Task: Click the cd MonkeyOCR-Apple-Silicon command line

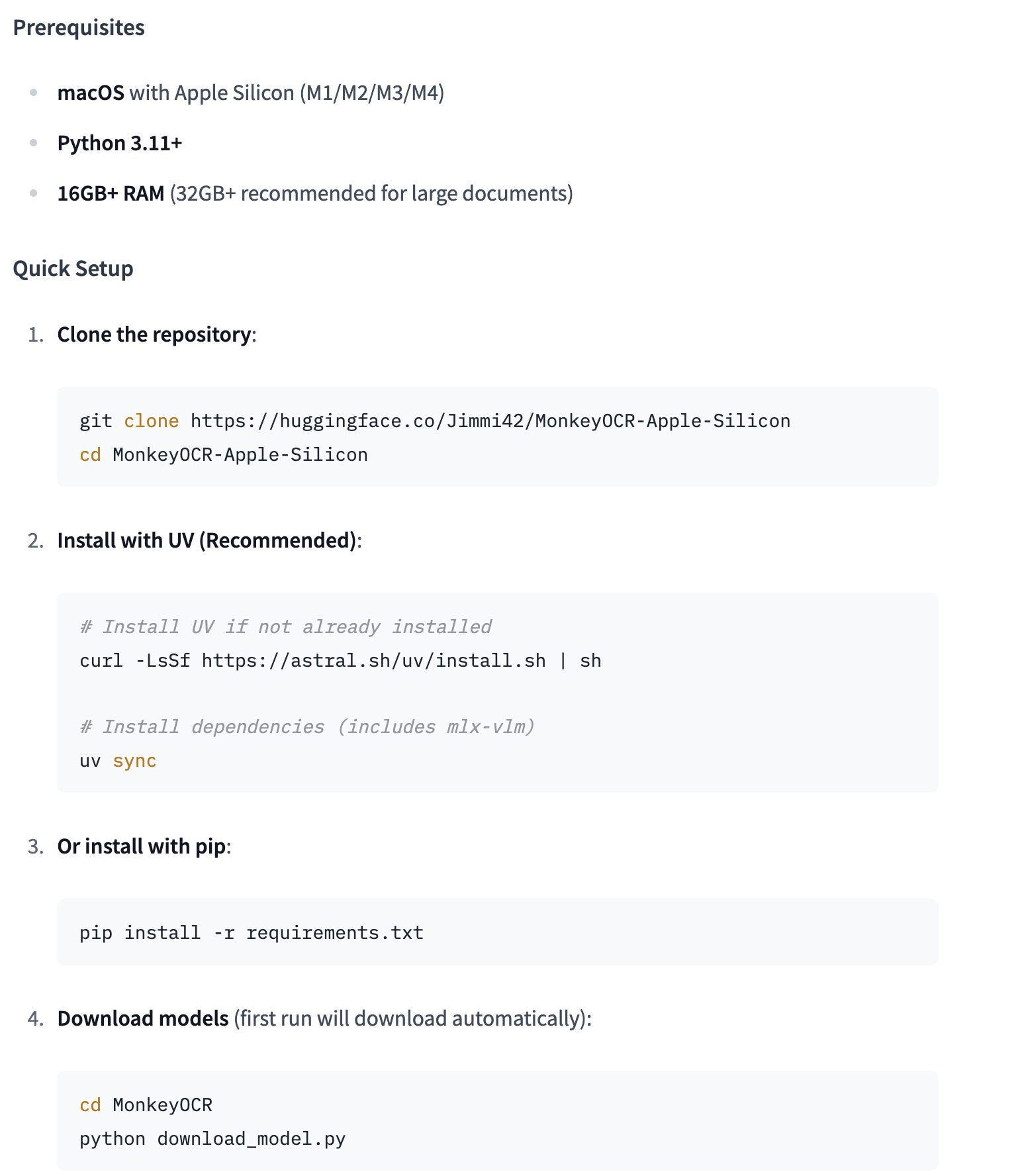Action: point(224,455)
